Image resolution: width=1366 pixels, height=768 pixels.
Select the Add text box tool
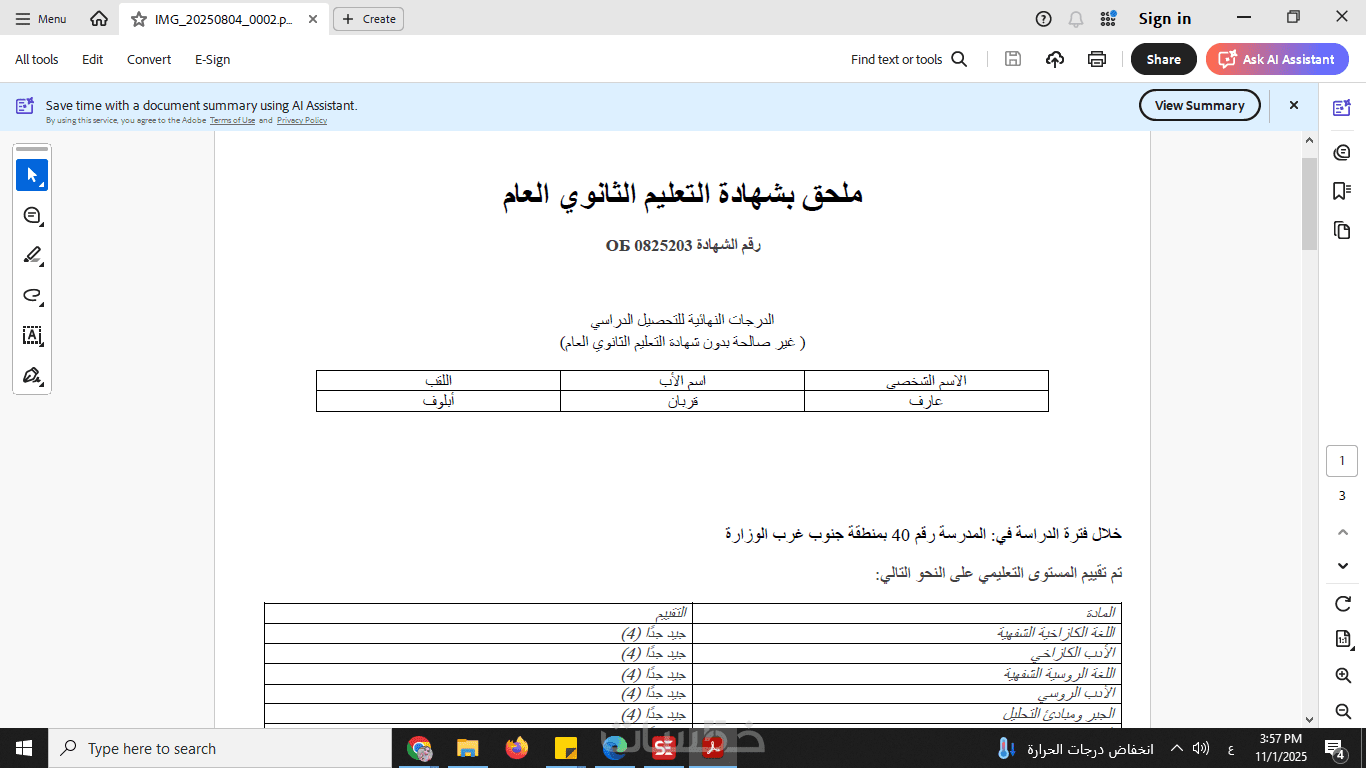click(x=32, y=336)
